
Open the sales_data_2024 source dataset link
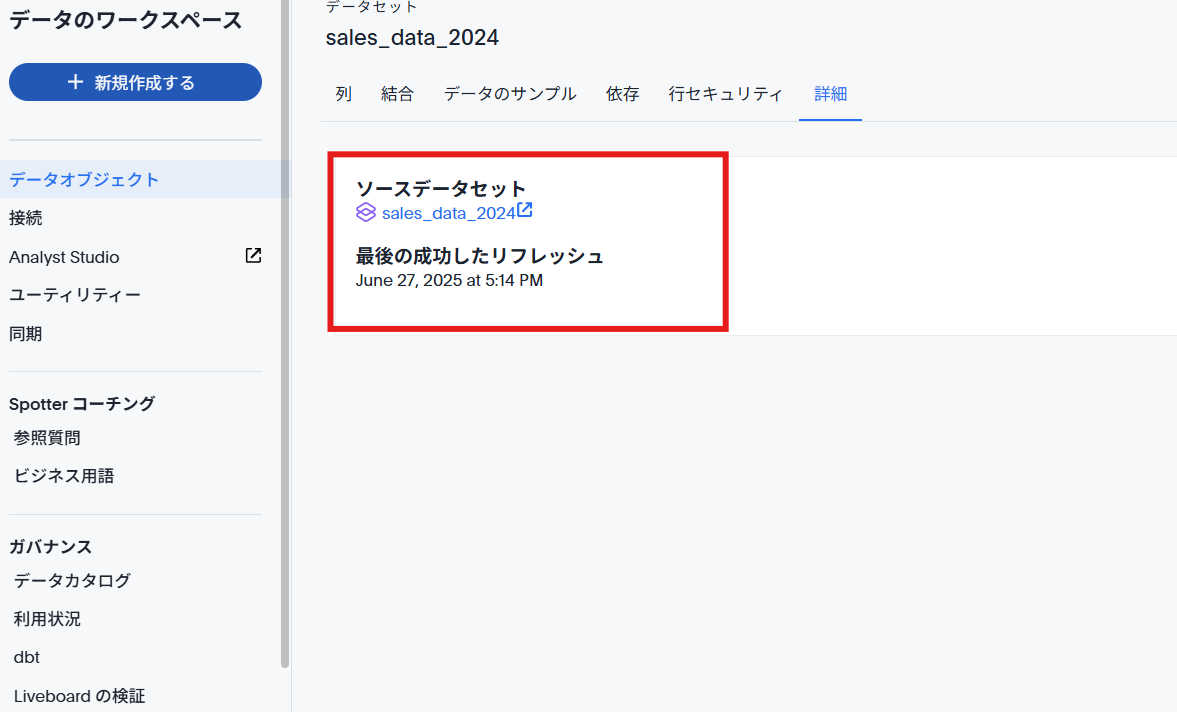click(x=448, y=213)
